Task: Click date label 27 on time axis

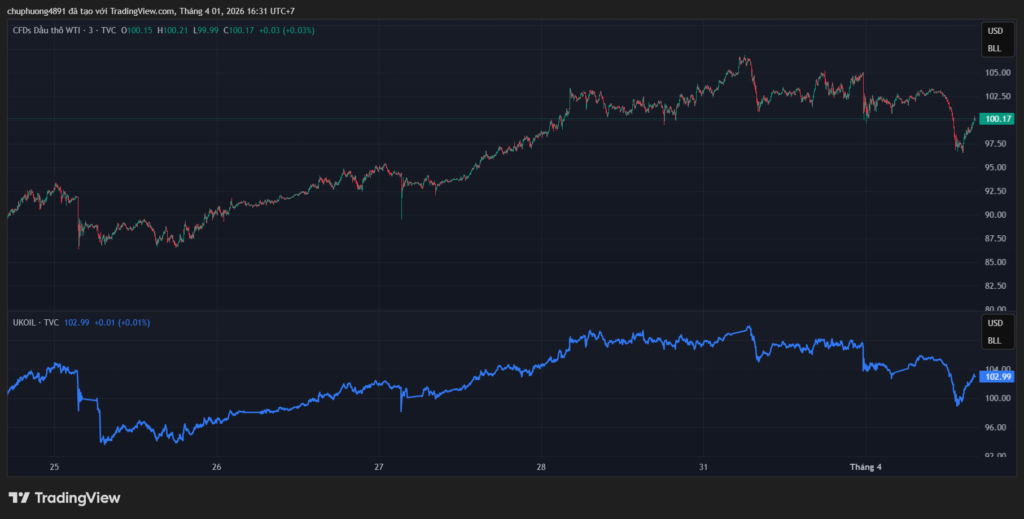Action: (x=379, y=467)
